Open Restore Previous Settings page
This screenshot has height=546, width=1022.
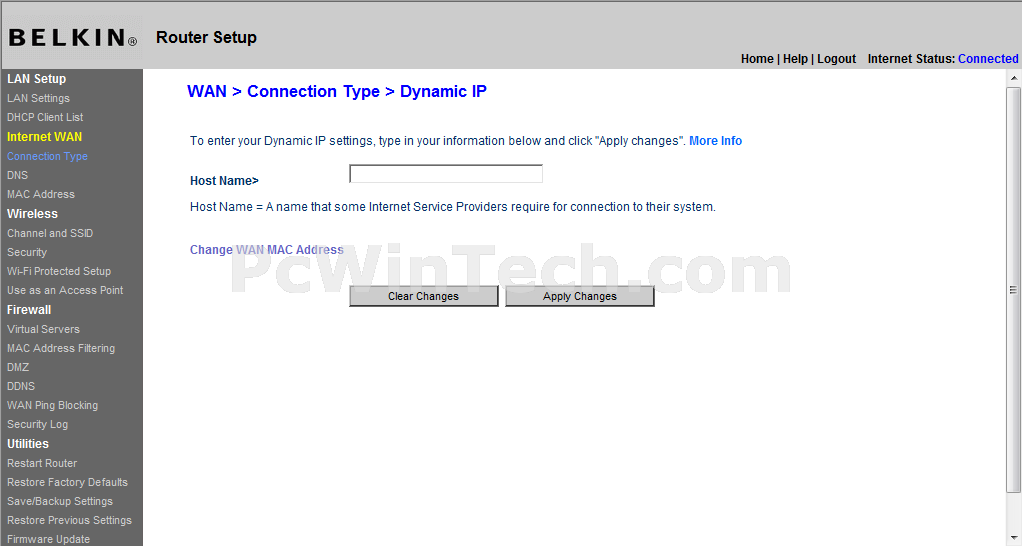[x=69, y=520]
